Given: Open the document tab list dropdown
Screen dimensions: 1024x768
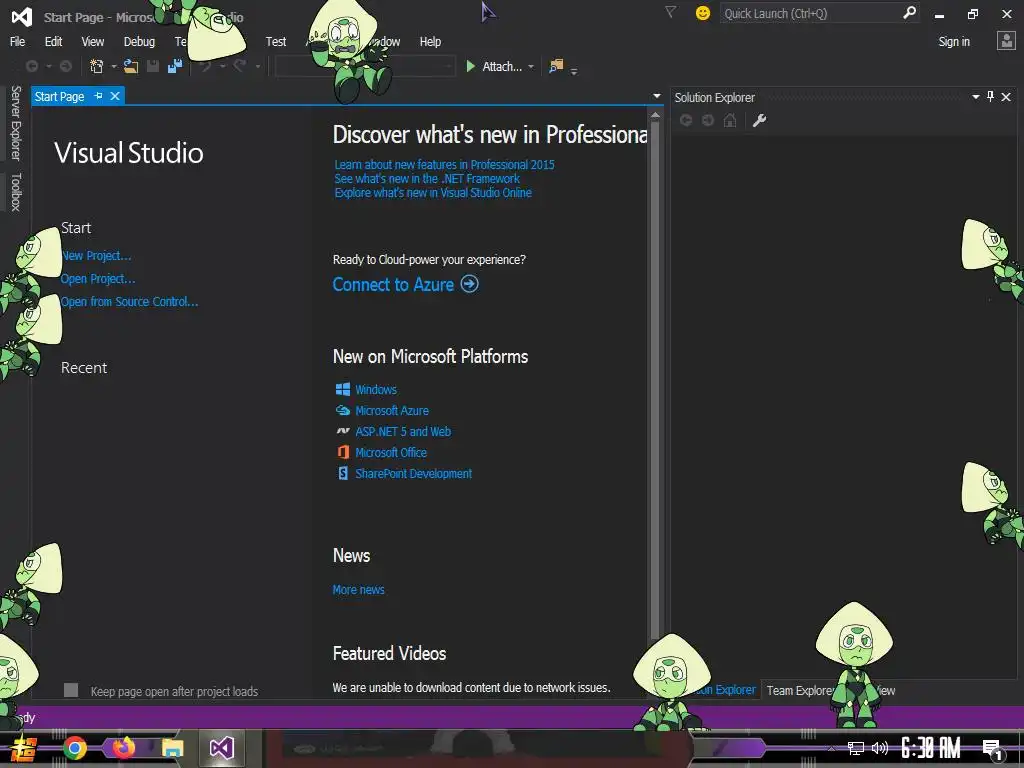Looking at the screenshot, I should point(656,96).
